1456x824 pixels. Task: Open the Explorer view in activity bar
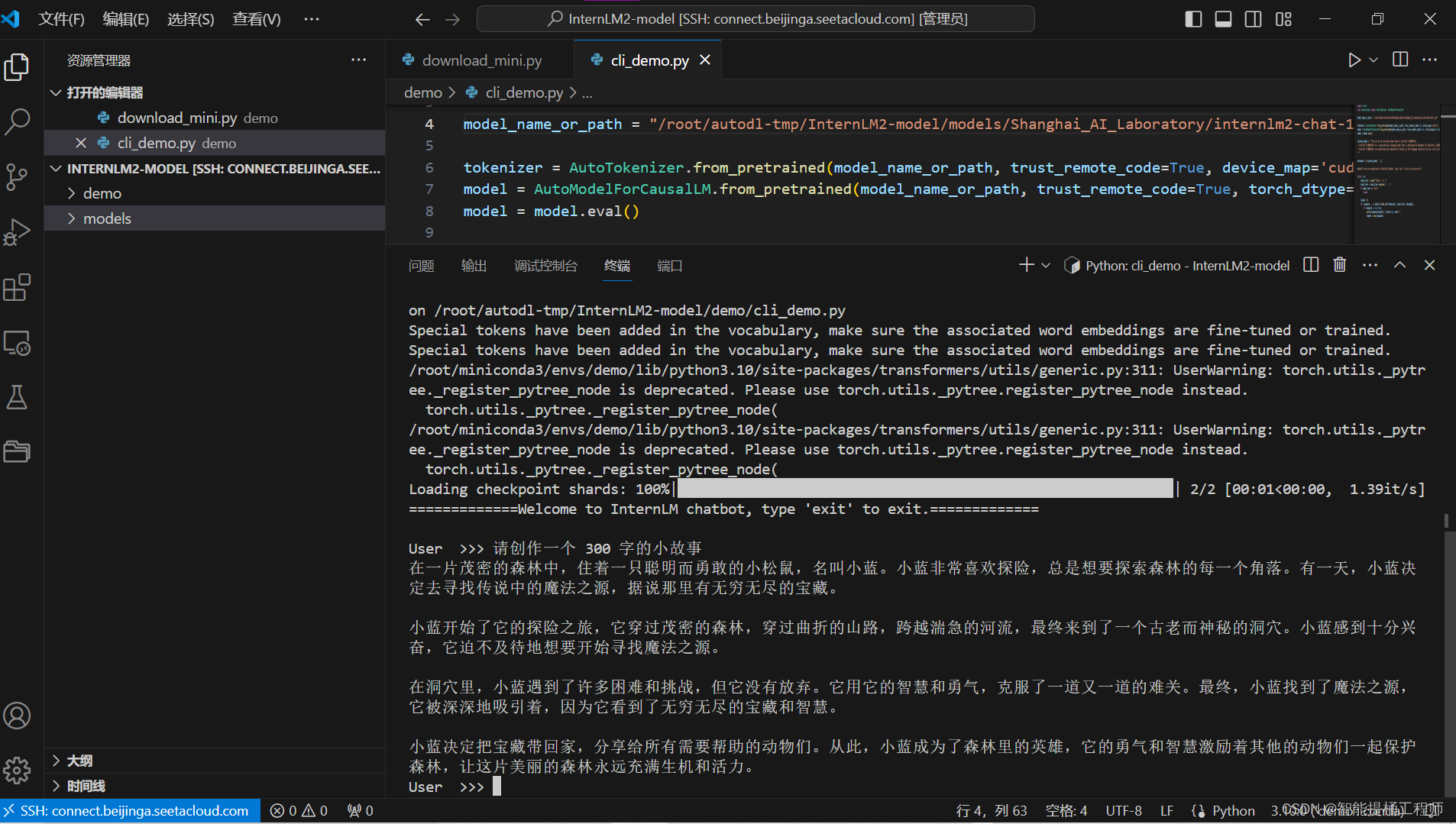click(17, 67)
